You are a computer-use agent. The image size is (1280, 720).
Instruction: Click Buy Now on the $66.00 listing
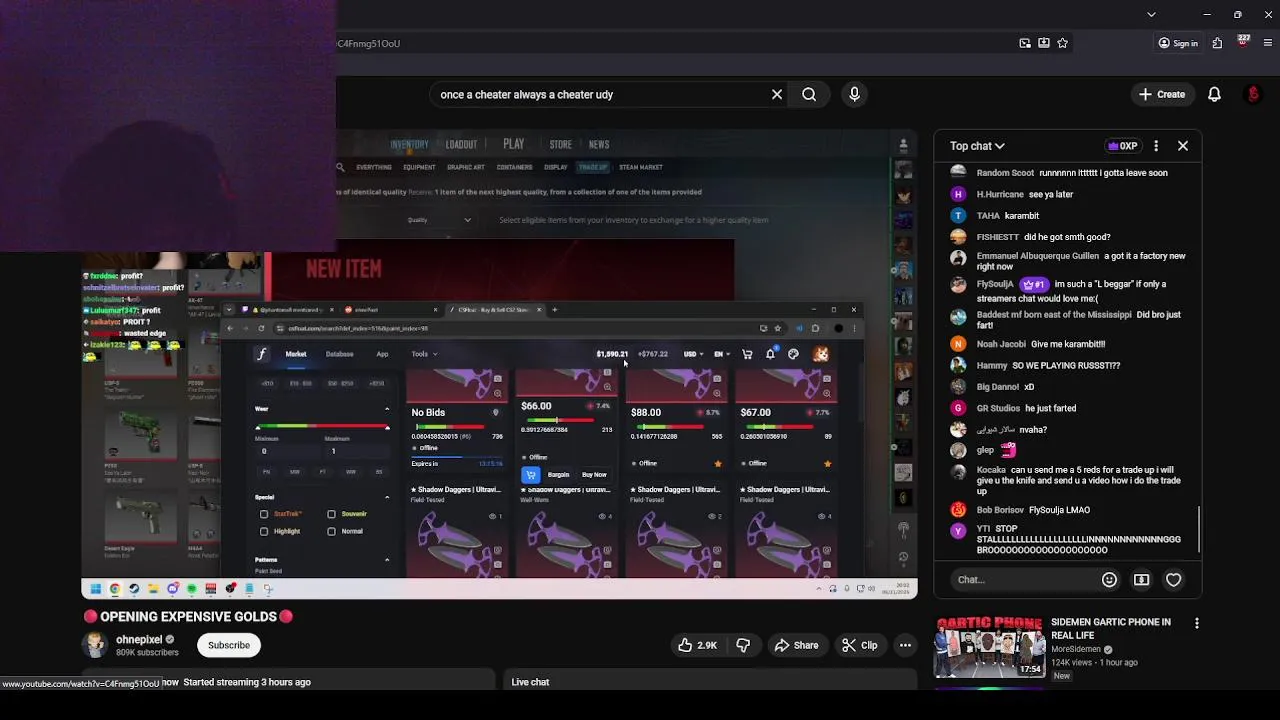pos(594,475)
